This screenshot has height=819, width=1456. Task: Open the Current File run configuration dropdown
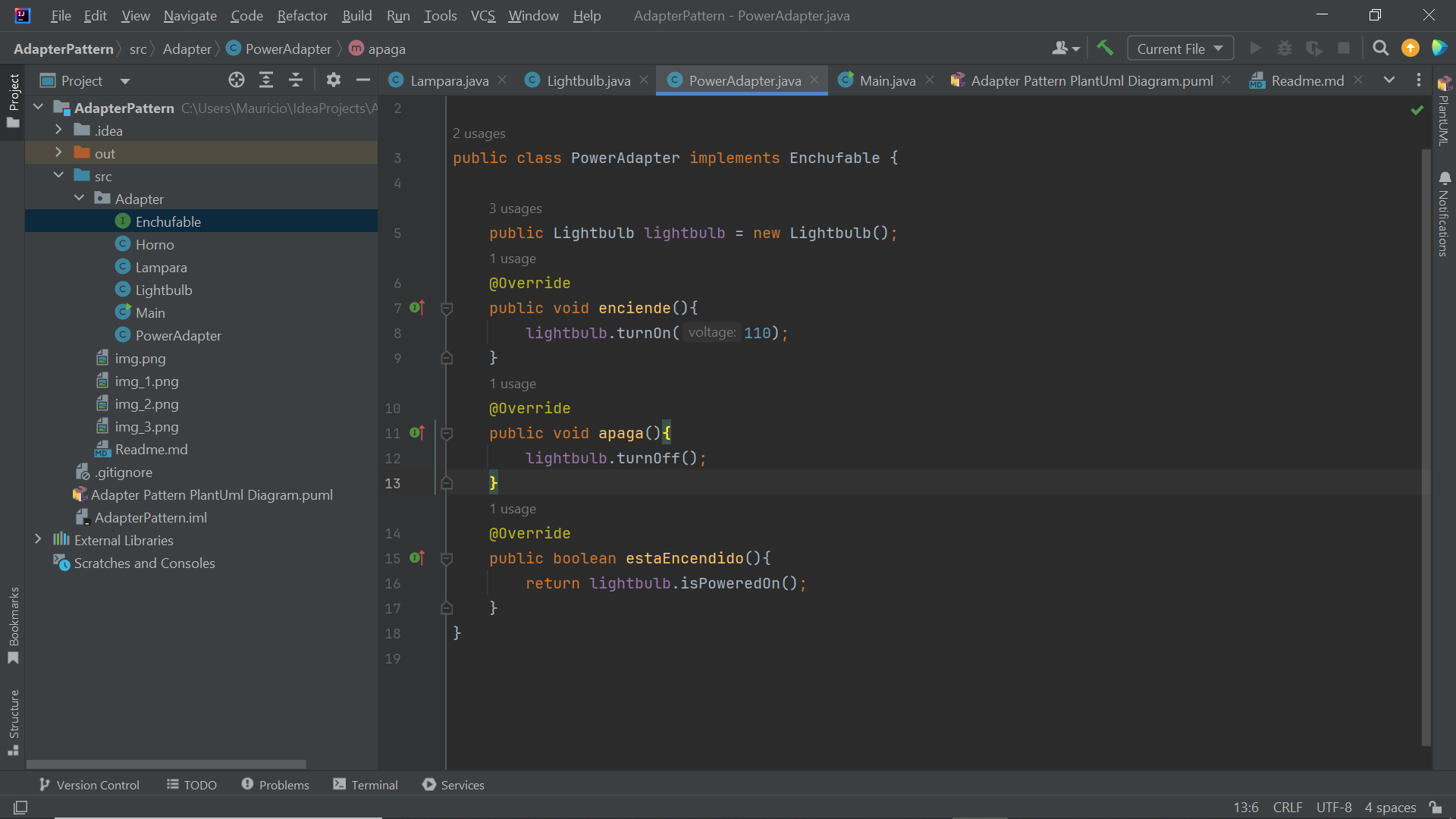1180,49
